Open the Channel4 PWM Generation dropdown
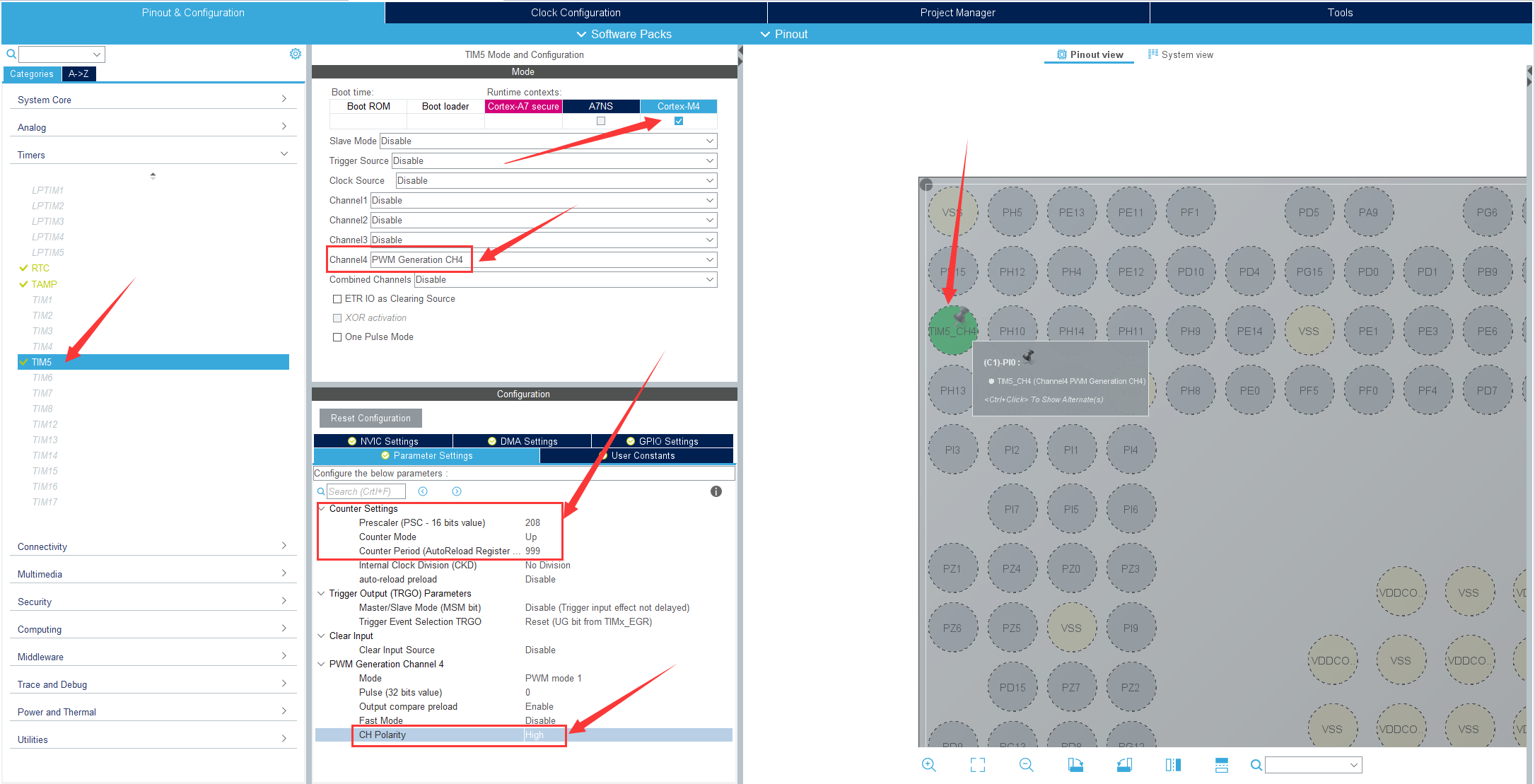The width and height of the screenshot is (1535, 784). 709,260
